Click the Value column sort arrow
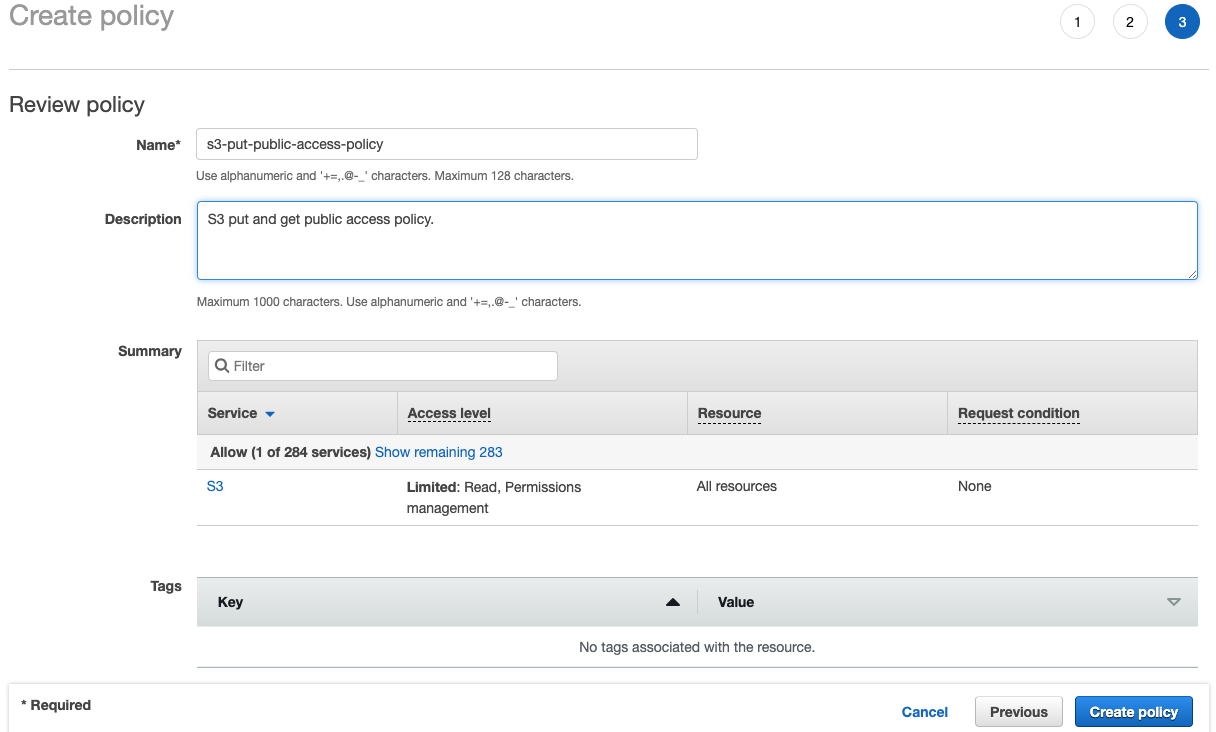 click(1174, 602)
